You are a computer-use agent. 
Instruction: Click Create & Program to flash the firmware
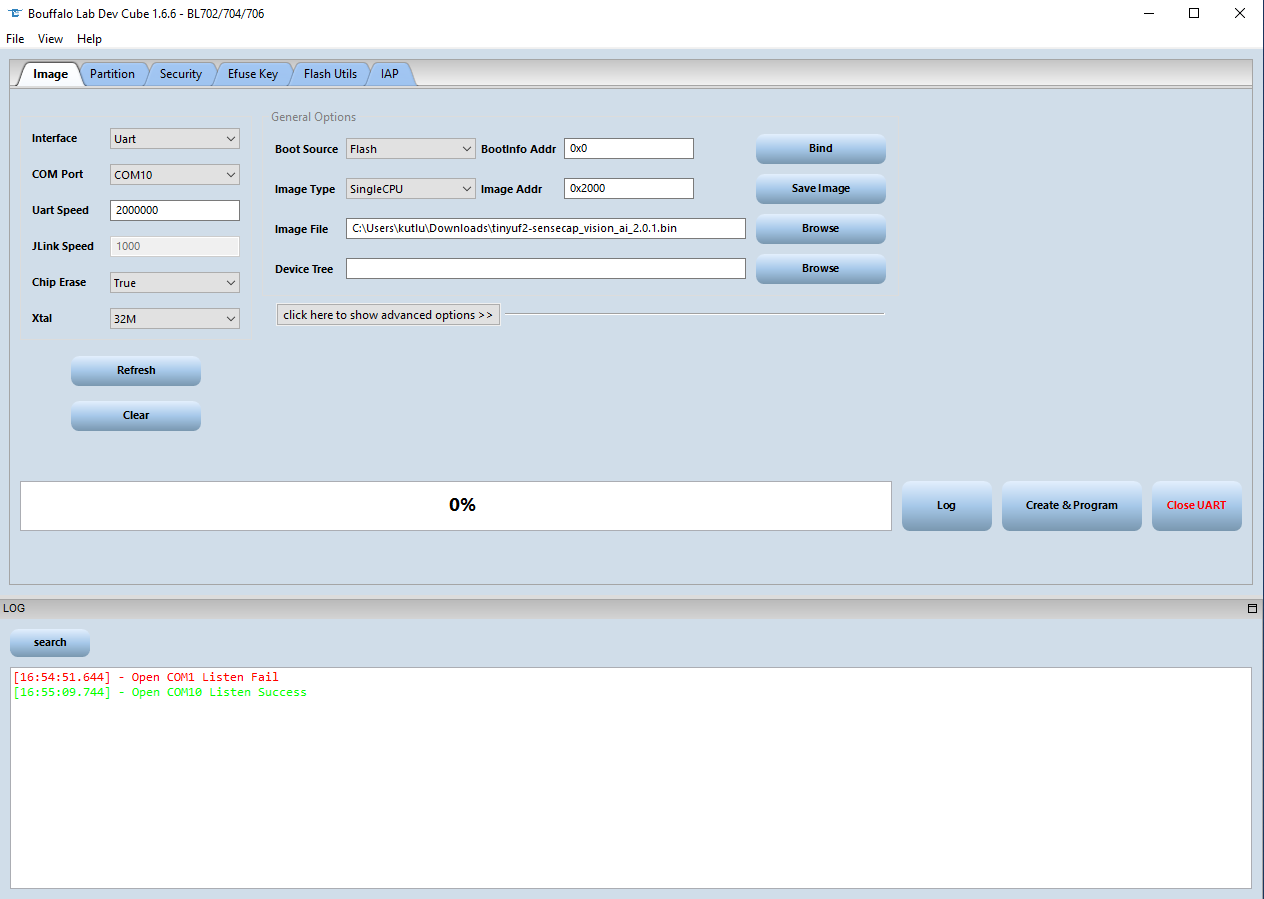pyautogui.click(x=1071, y=505)
